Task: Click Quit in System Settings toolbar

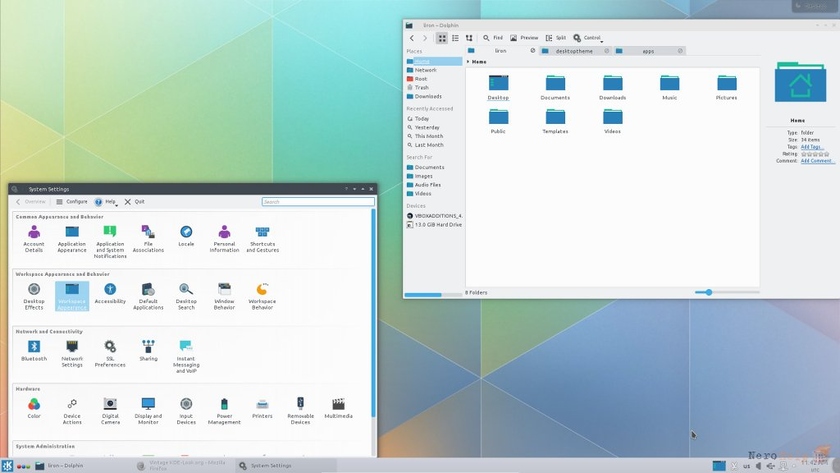Action: 135,202
